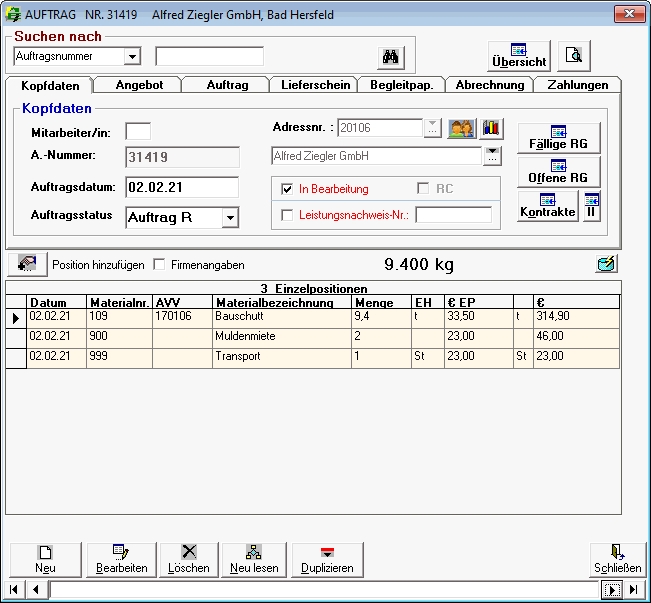The image size is (651, 603).
Task: Click the A.-Nummer field
Action: pos(182,157)
